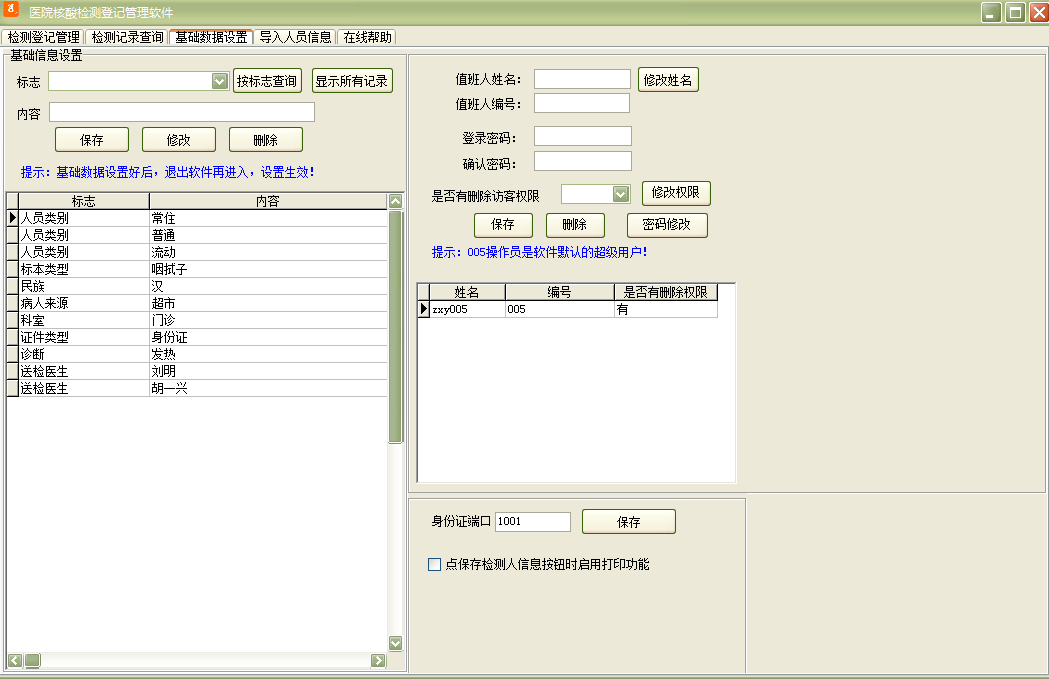Click the scroll right arrow of data table
This screenshot has height=679, width=1049.
(378, 660)
